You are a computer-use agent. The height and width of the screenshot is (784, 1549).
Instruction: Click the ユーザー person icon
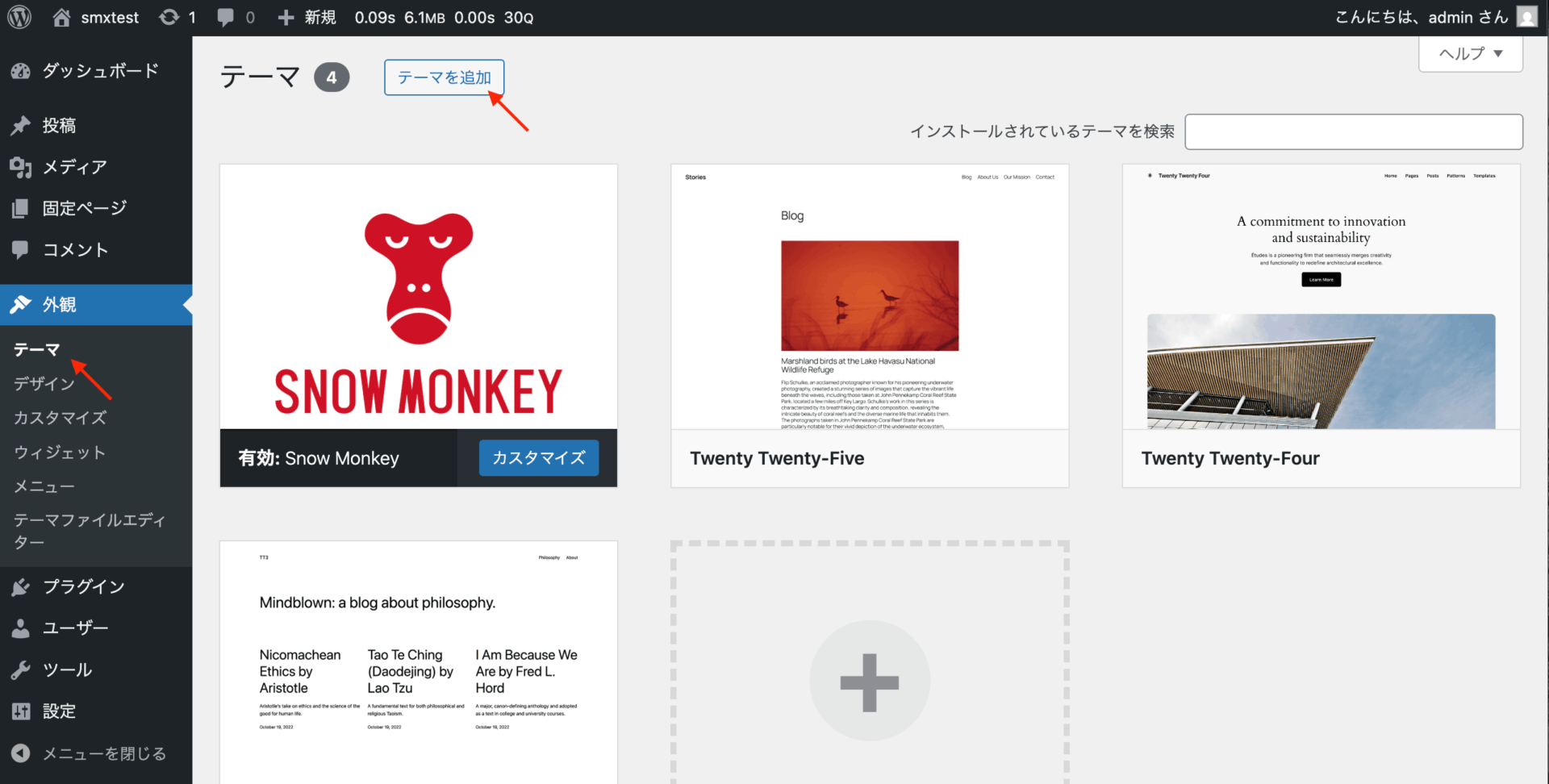pos(21,628)
